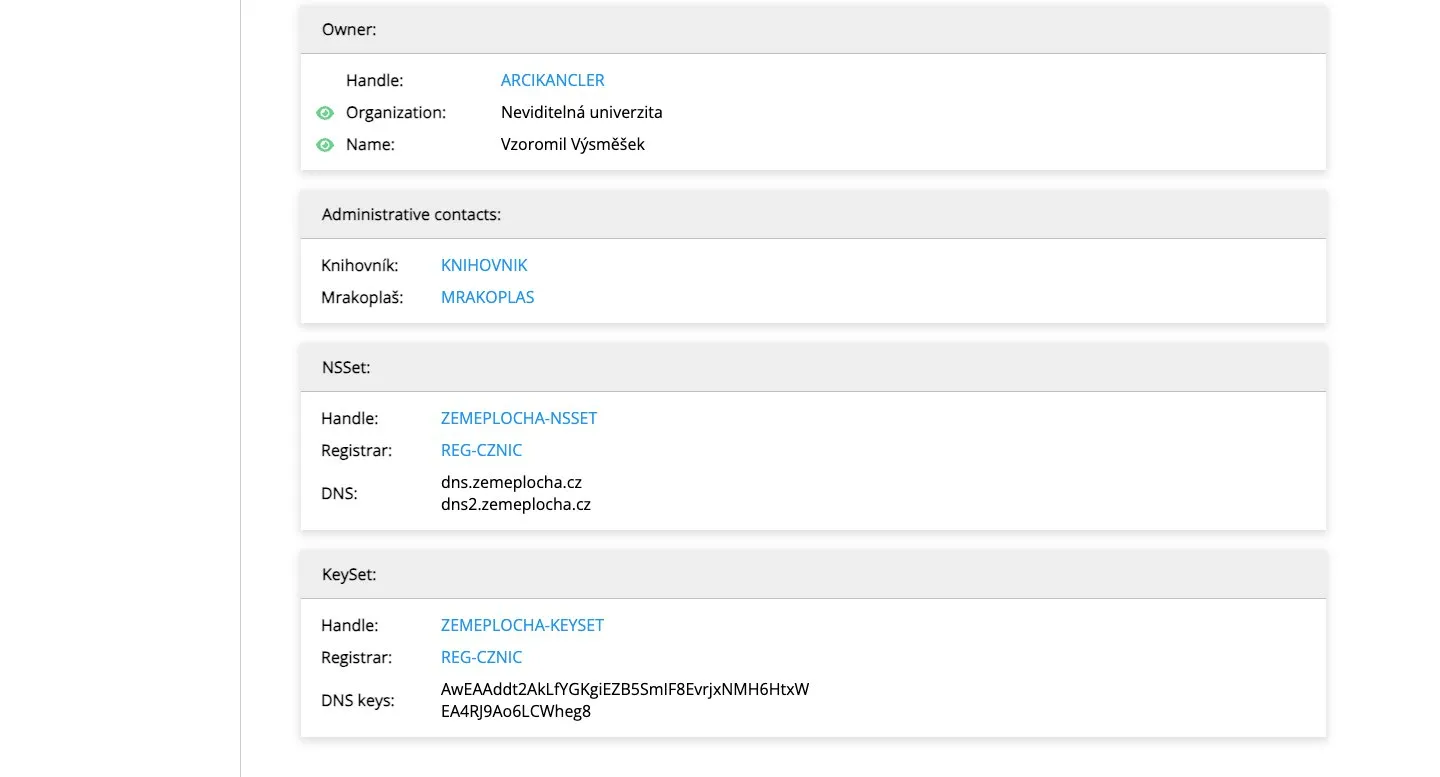Open the REG-CZNIC registrar link under NSSet
The height and width of the screenshot is (777, 1440).
point(482,450)
